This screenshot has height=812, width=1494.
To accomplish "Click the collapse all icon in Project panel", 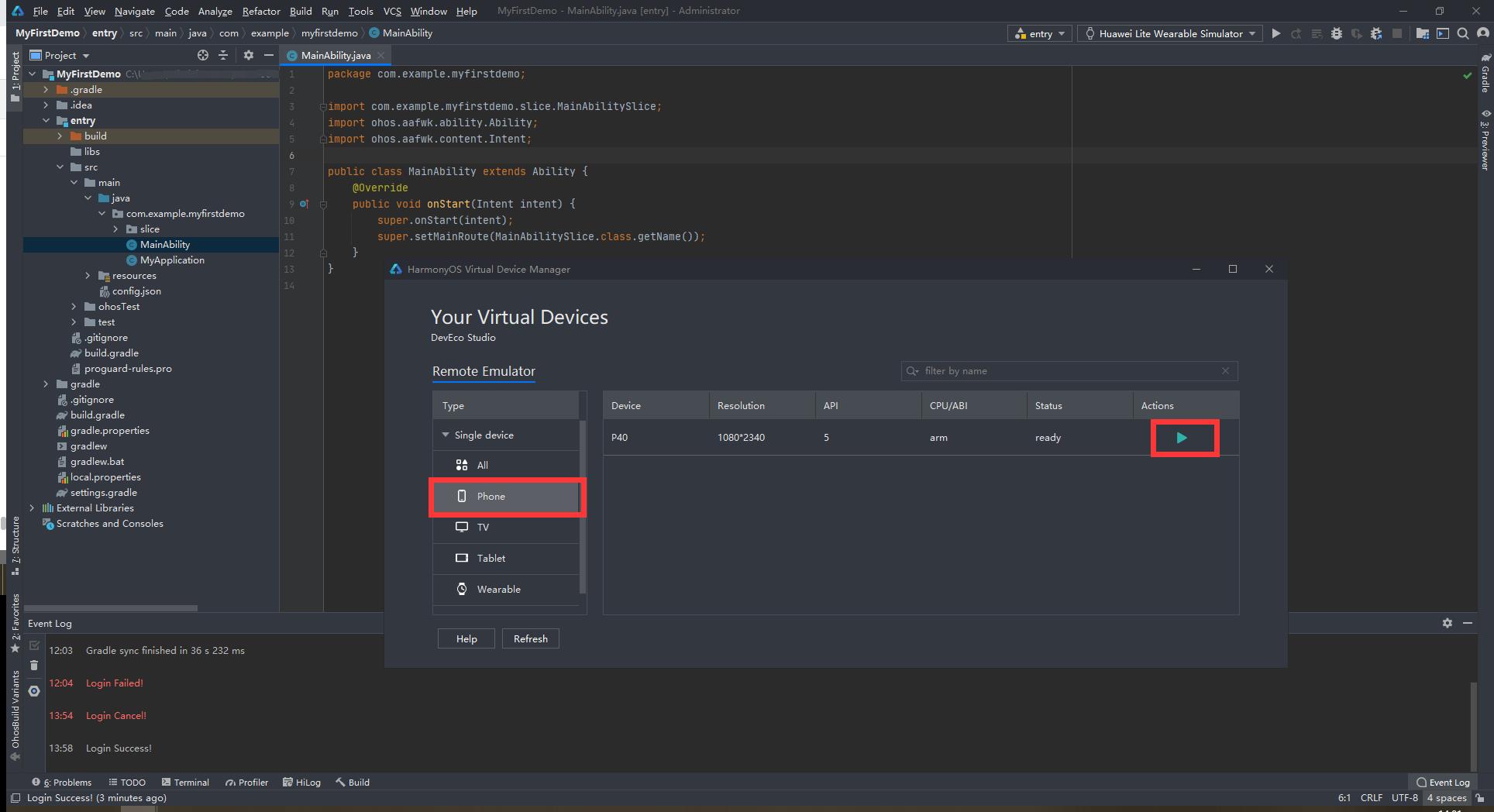I will 223,55.
